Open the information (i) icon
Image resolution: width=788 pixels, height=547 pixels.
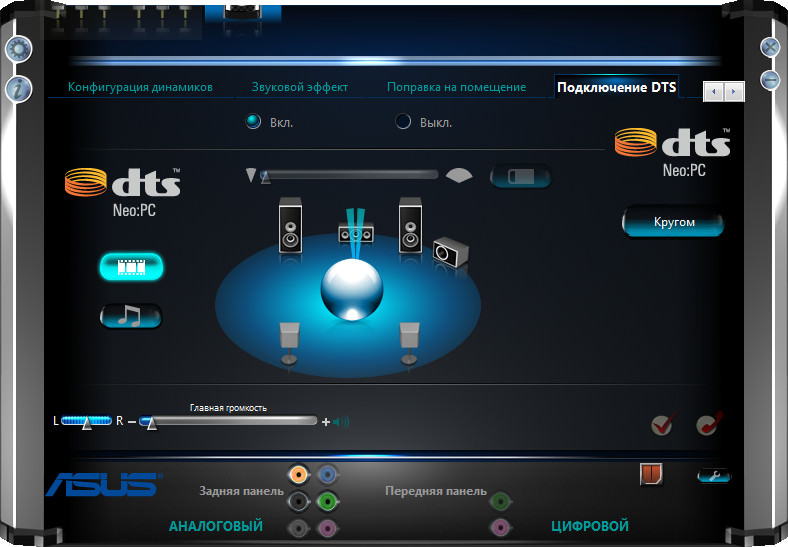pos(19,89)
